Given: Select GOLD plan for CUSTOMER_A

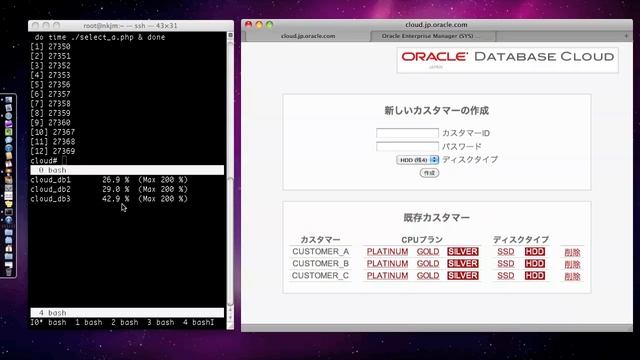Looking at the screenshot, I should click(428, 251).
